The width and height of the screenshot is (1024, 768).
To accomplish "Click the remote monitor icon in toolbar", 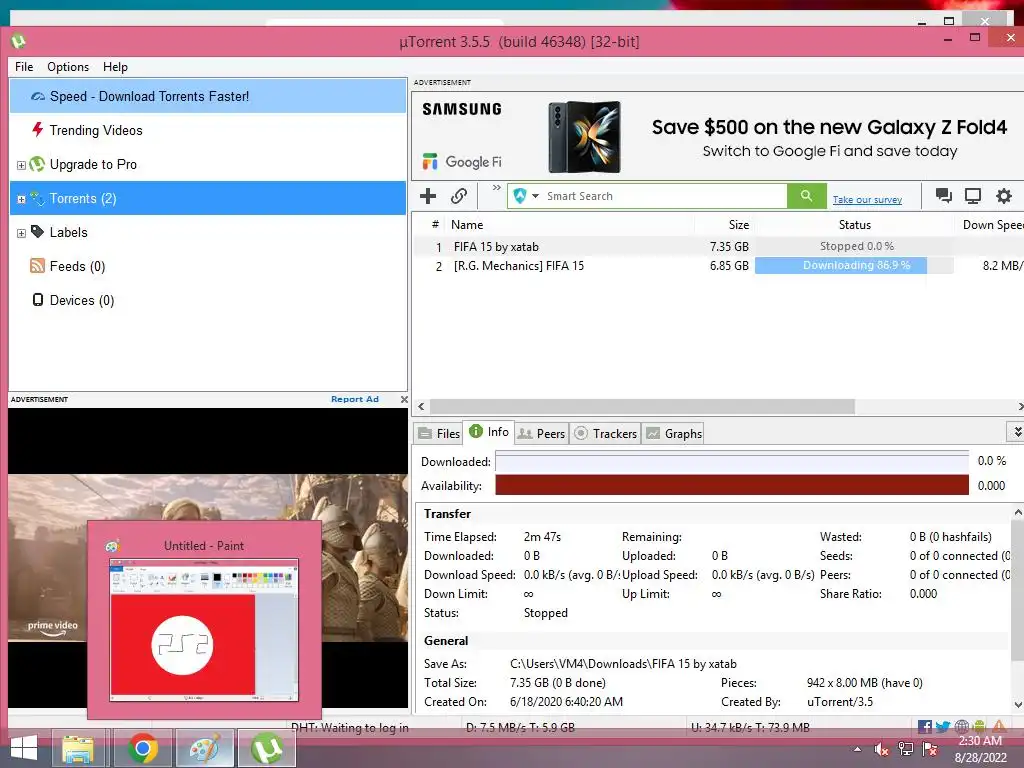I will tap(973, 196).
